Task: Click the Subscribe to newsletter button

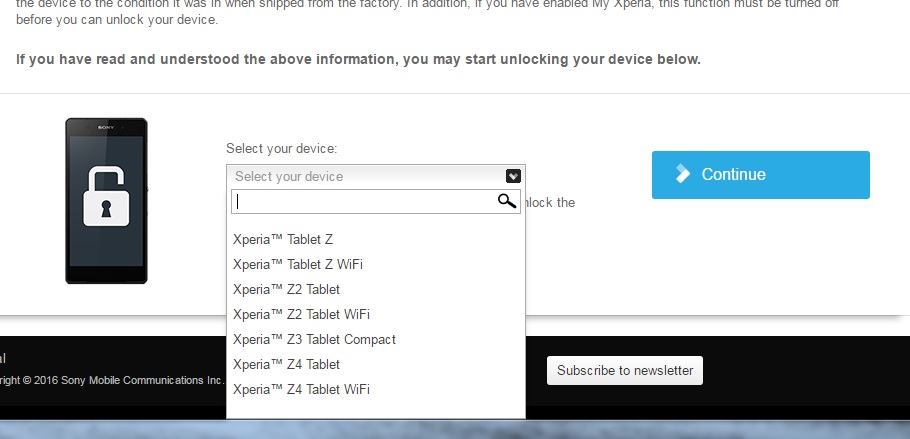Action: coord(624,370)
